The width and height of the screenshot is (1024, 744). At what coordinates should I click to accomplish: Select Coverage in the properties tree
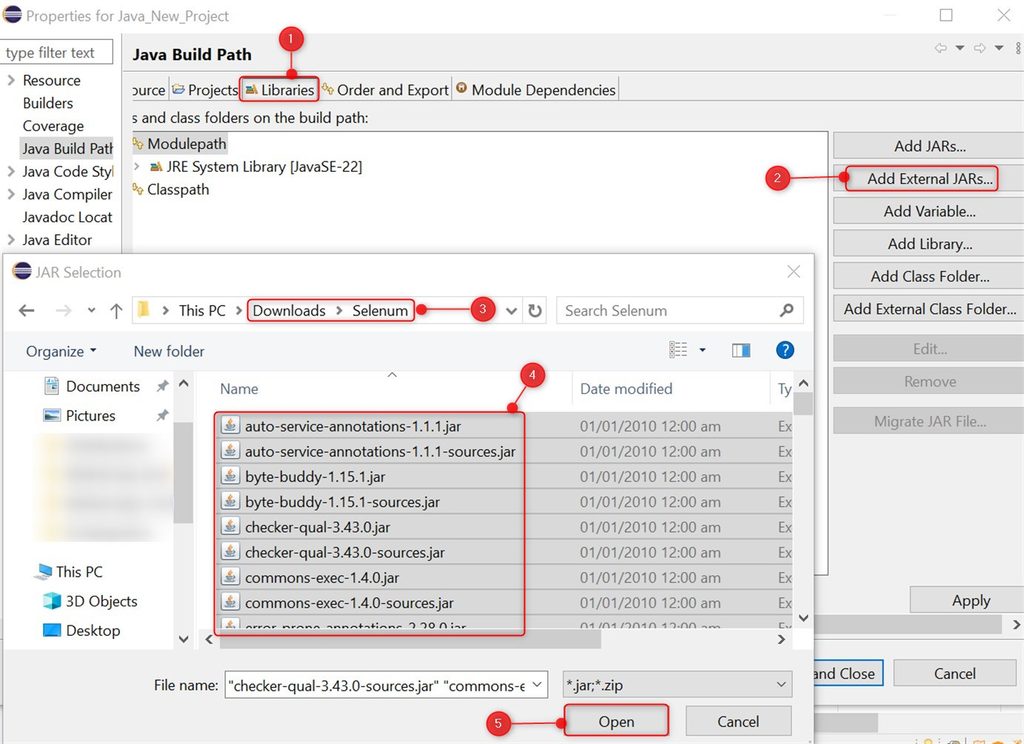53,126
